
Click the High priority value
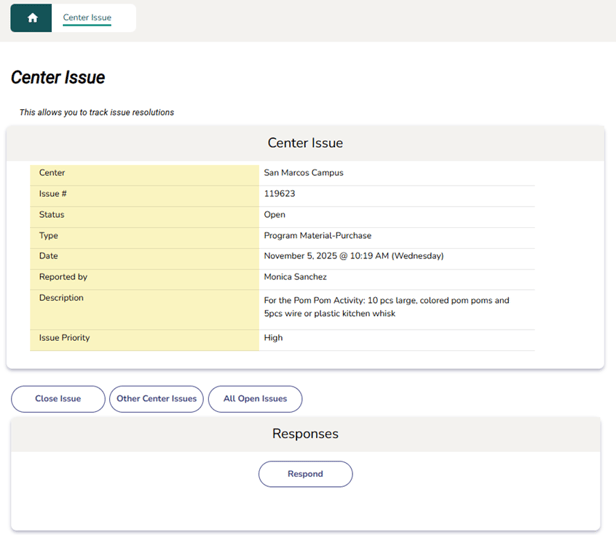click(x=273, y=338)
